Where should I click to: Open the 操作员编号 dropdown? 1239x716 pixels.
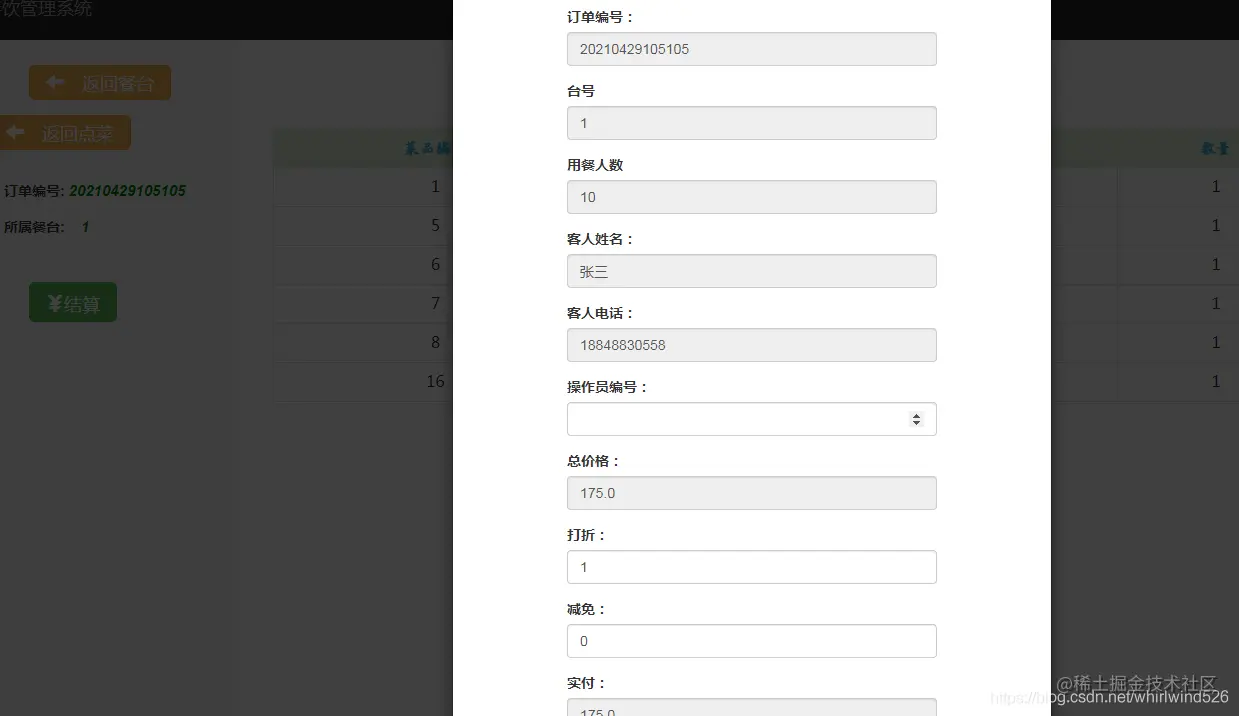tap(751, 419)
